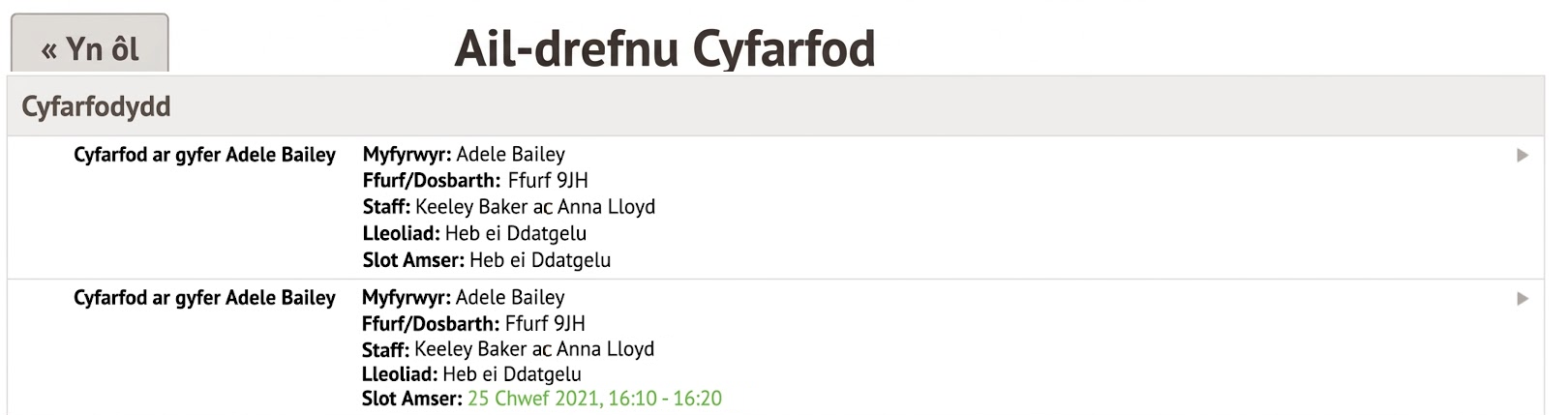Image resolution: width=1568 pixels, height=415 pixels.
Task: Click Keeley Baker in the second meeting's staff
Action: click(470, 349)
